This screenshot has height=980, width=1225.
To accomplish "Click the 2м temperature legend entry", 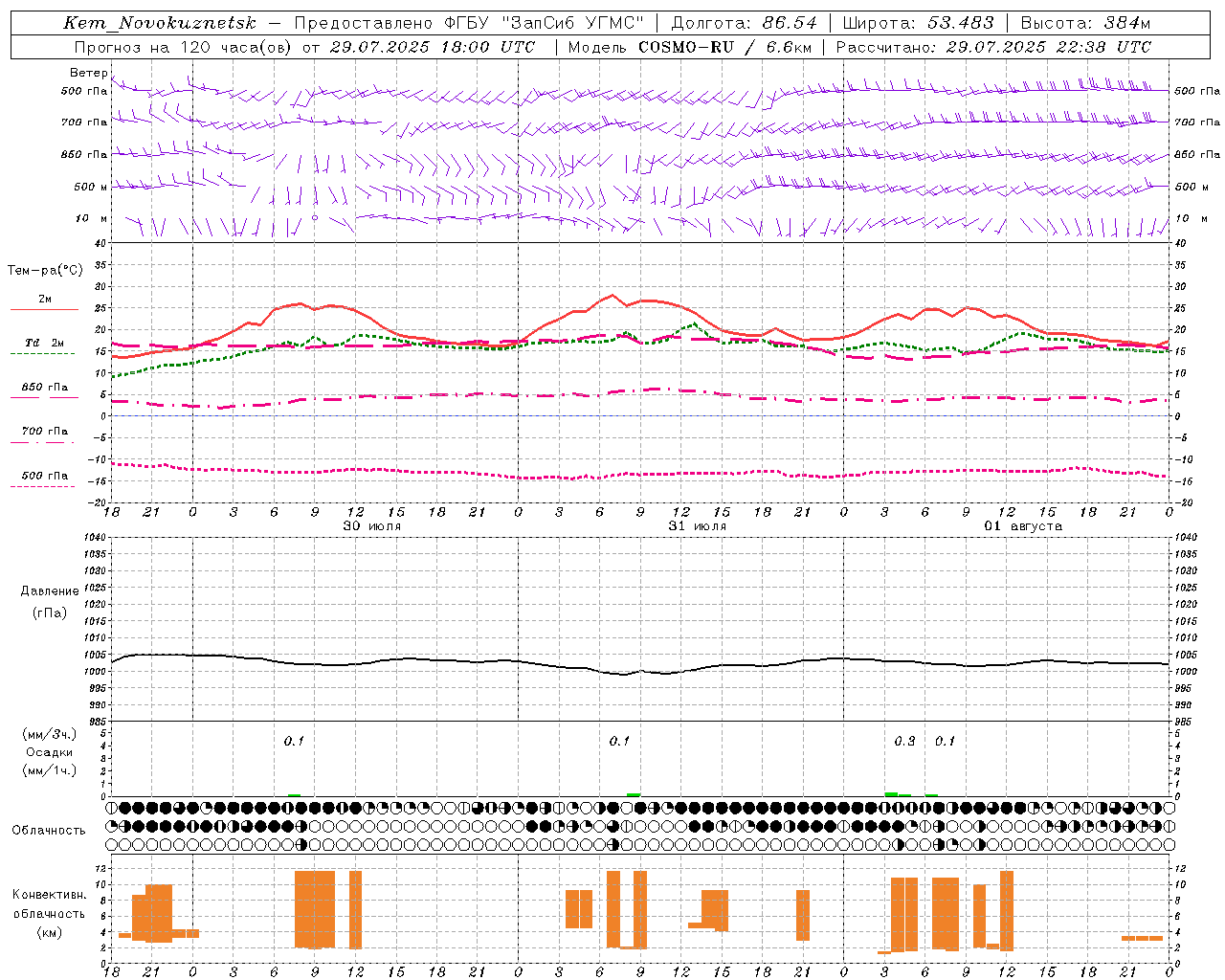I will click(x=45, y=300).
